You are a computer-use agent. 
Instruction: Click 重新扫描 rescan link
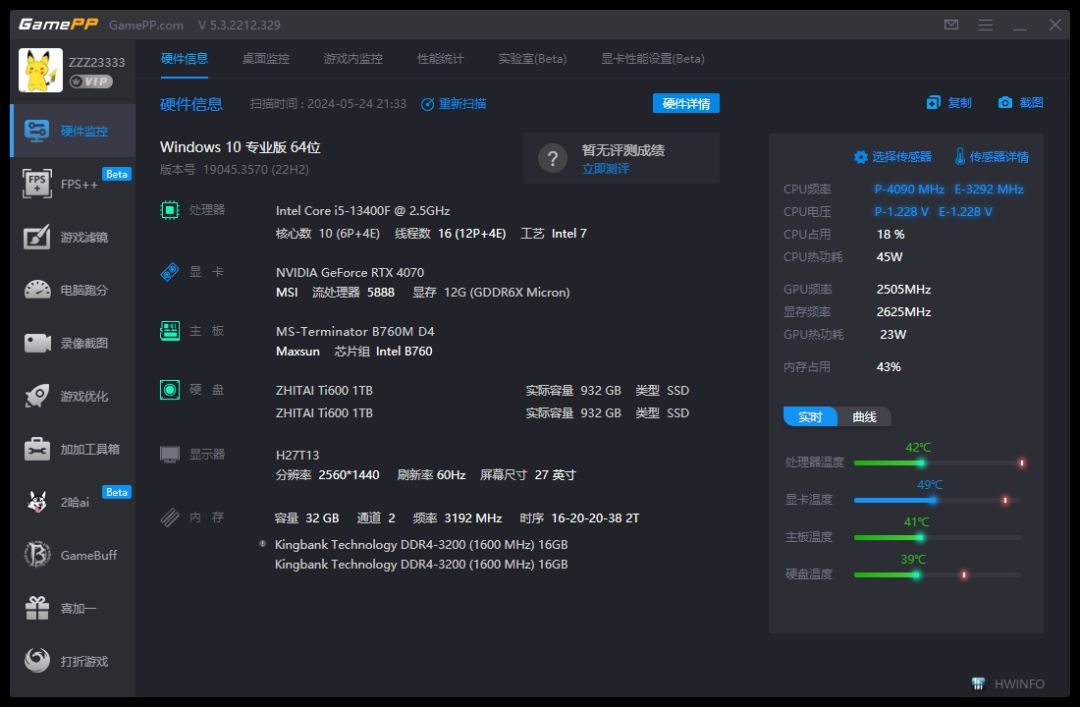pos(462,104)
